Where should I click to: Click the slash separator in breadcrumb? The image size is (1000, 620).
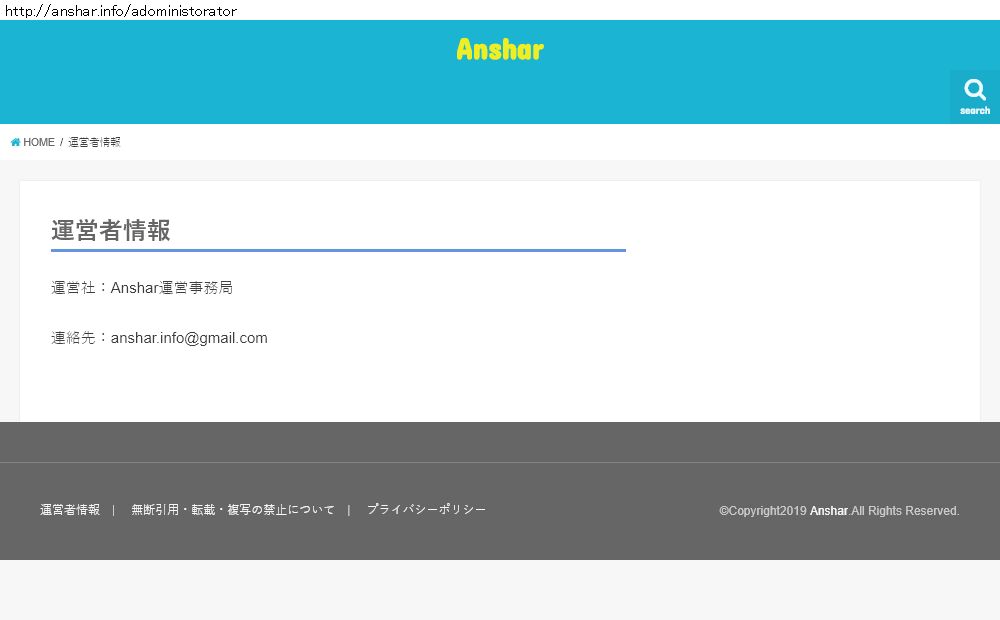(x=61, y=143)
